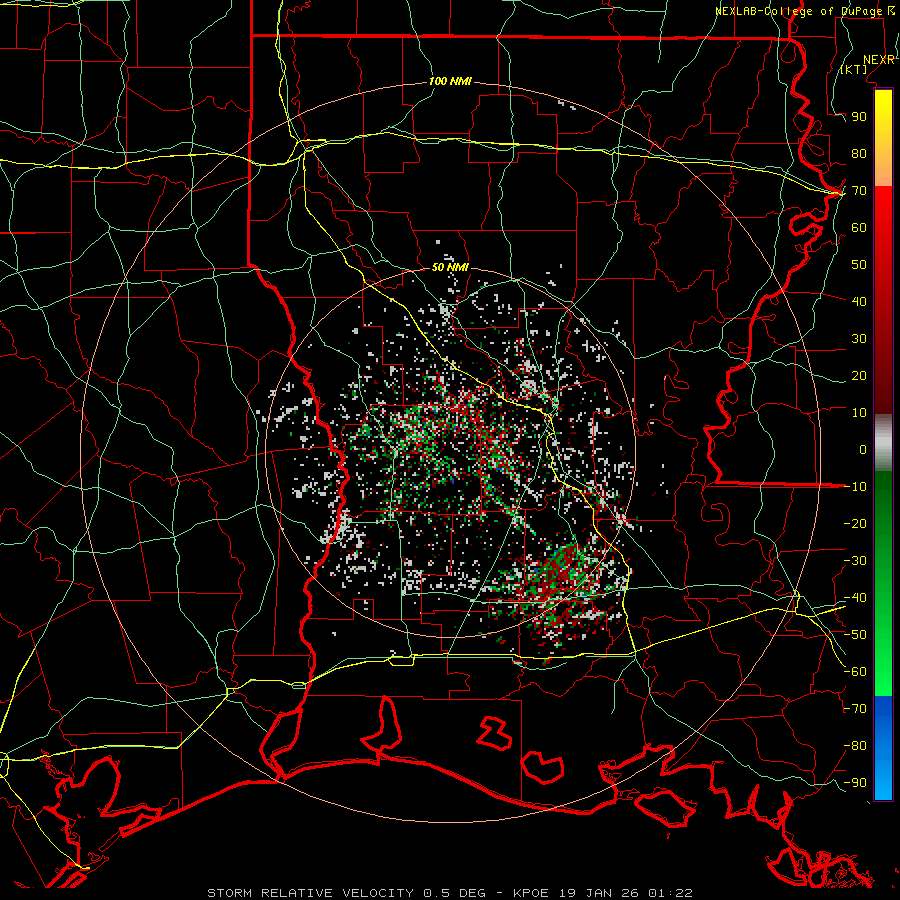The image size is (900, 900).
Task: Click the 10 value on the velocity scale
Action: click(x=859, y=413)
